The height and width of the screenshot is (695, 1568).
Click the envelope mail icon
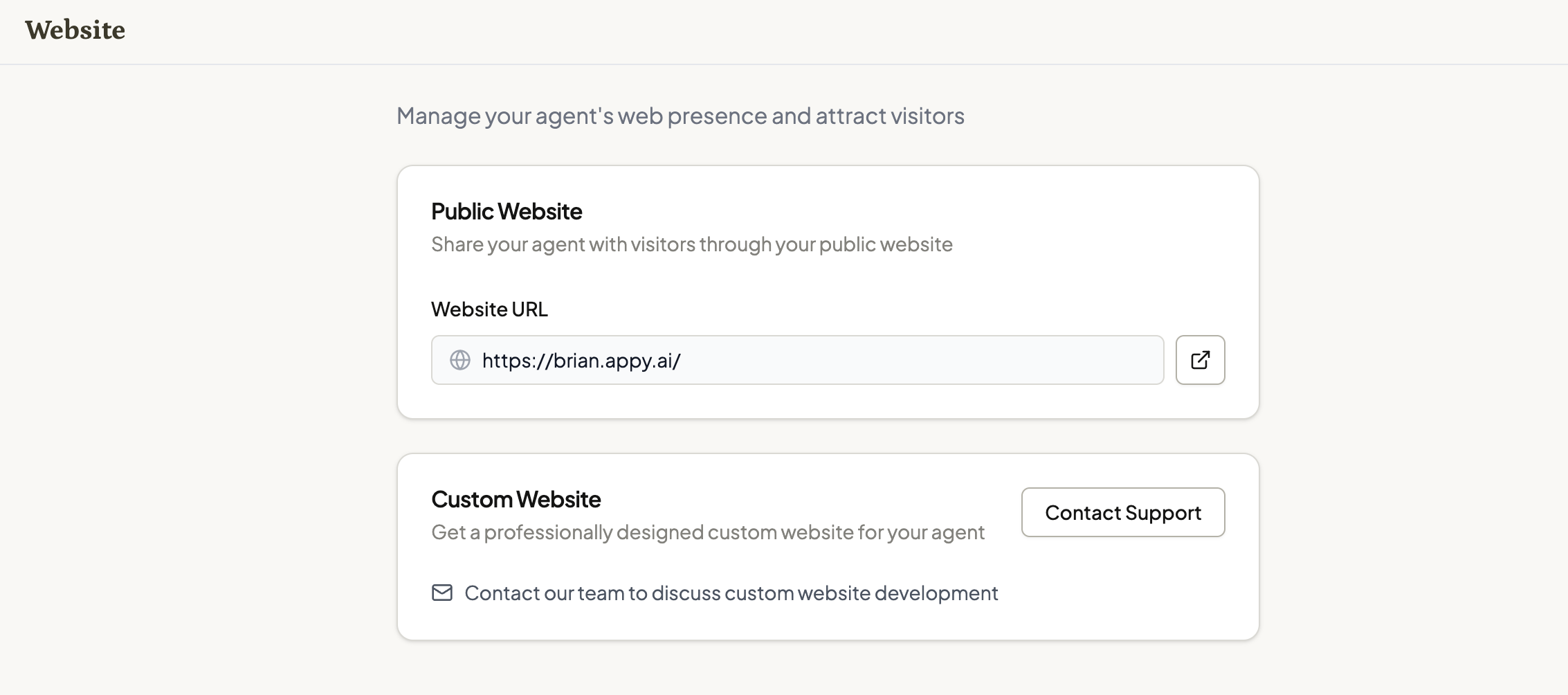point(442,593)
